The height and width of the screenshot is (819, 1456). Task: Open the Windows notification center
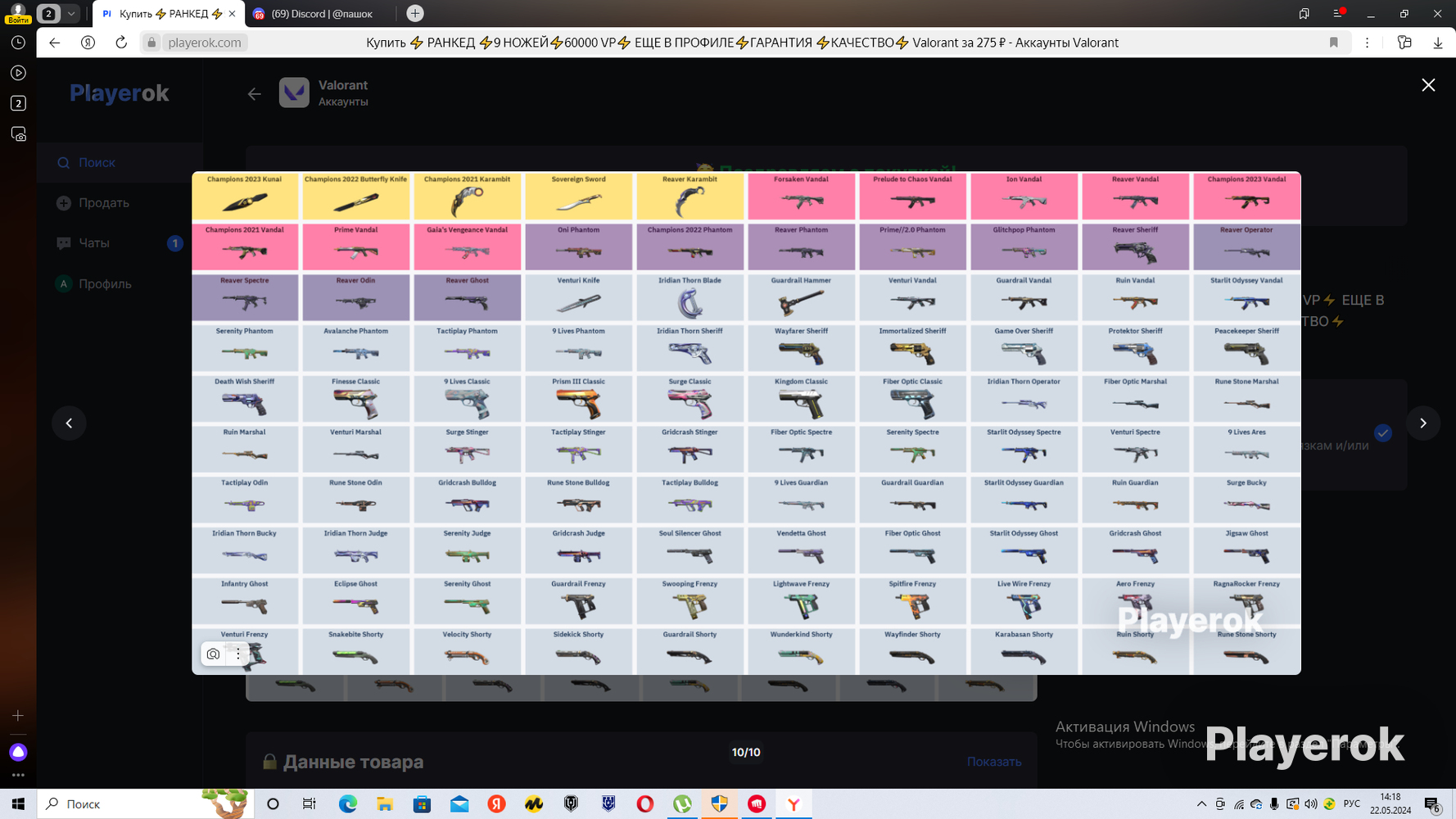tap(1432, 804)
